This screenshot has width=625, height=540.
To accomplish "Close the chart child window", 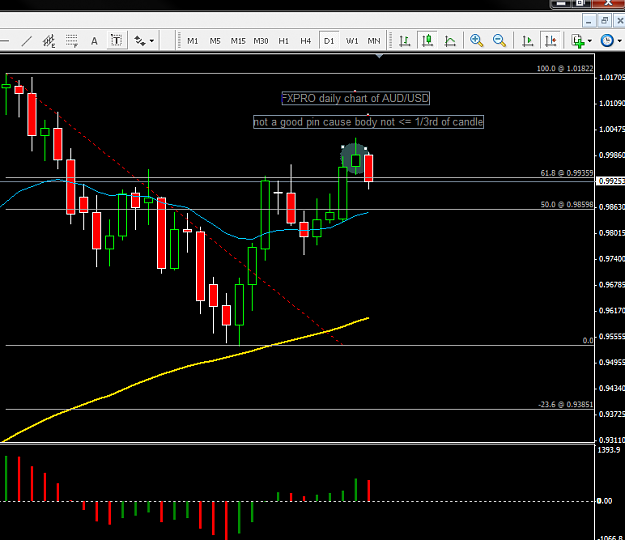I will tap(619, 20).
